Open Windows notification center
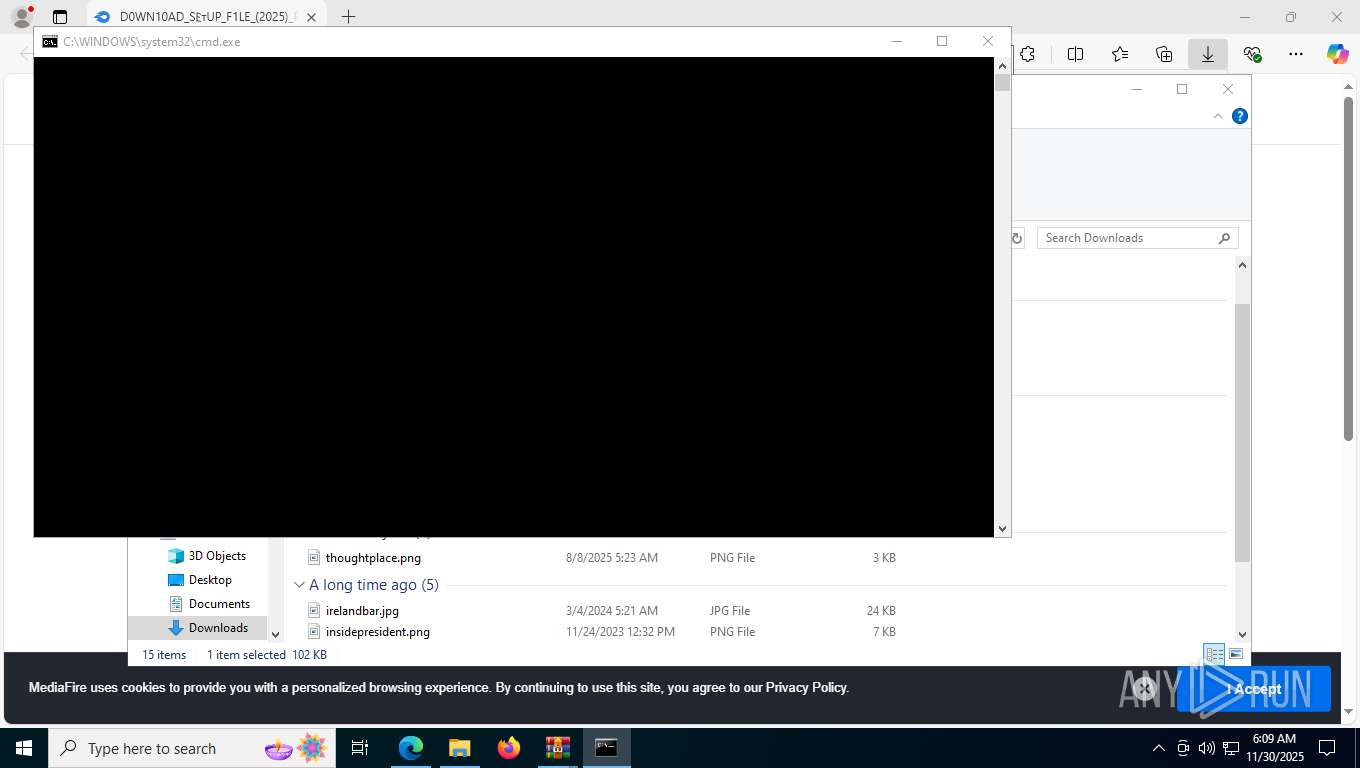Image resolution: width=1360 pixels, height=768 pixels. coord(1327,748)
